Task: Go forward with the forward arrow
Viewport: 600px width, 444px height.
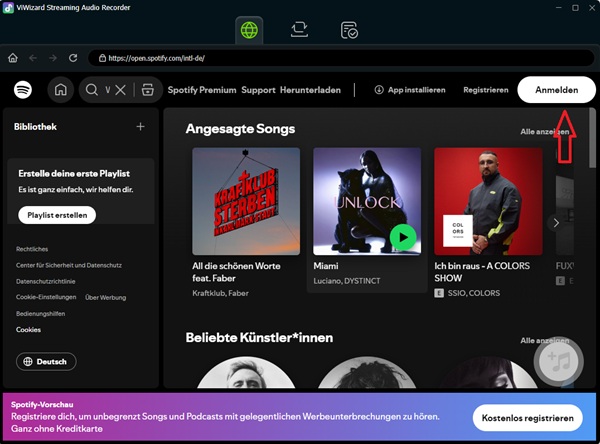Action: [53, 58]
